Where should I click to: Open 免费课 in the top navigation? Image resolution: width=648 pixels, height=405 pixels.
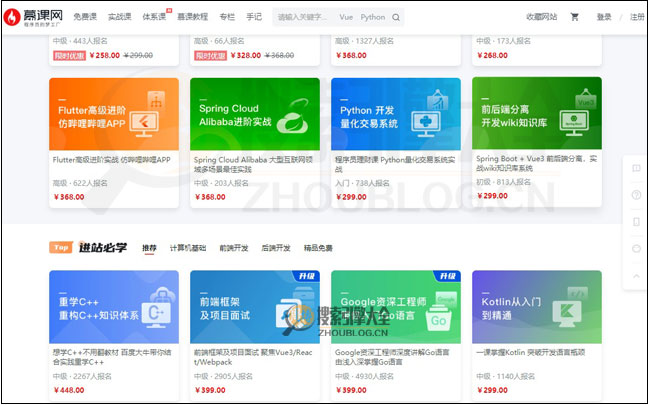[x=85, y=17]
